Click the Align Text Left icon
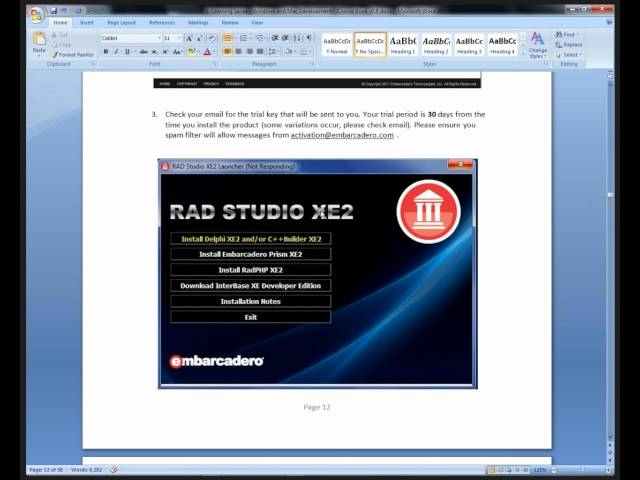 tap(228, 52)
